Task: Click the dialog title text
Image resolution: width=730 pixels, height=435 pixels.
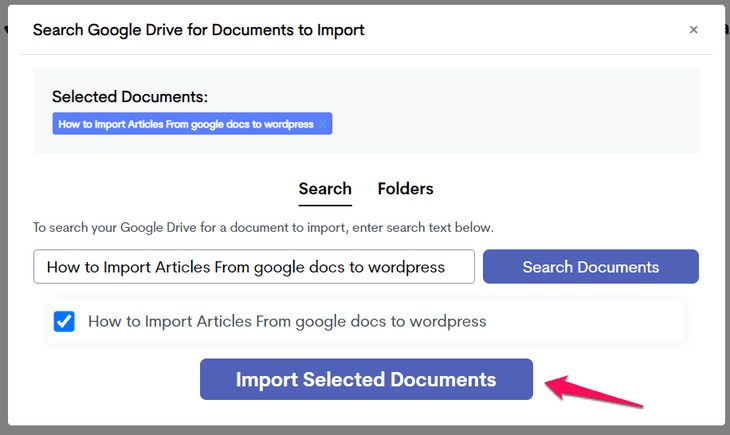Action: [x=198, y=30]
